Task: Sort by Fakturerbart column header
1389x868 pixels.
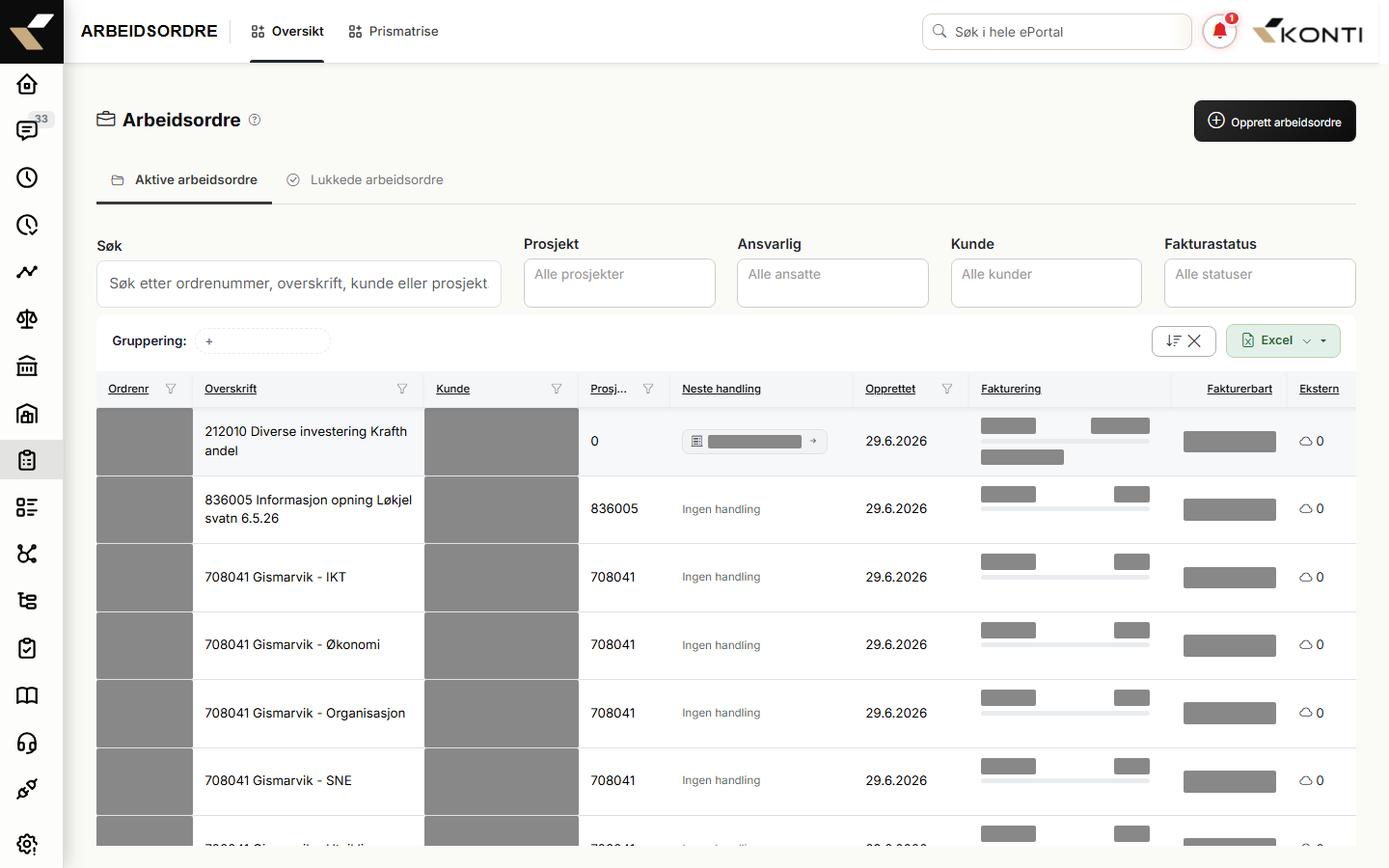Action: 1239,389
